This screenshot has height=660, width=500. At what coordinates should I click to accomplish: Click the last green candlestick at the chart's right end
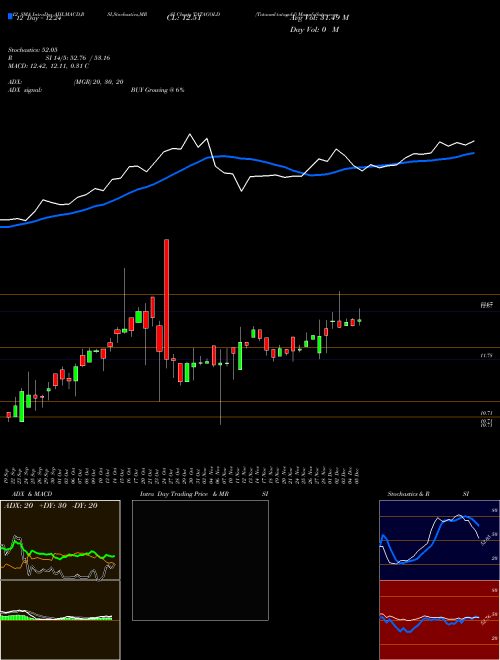[359, 321]
